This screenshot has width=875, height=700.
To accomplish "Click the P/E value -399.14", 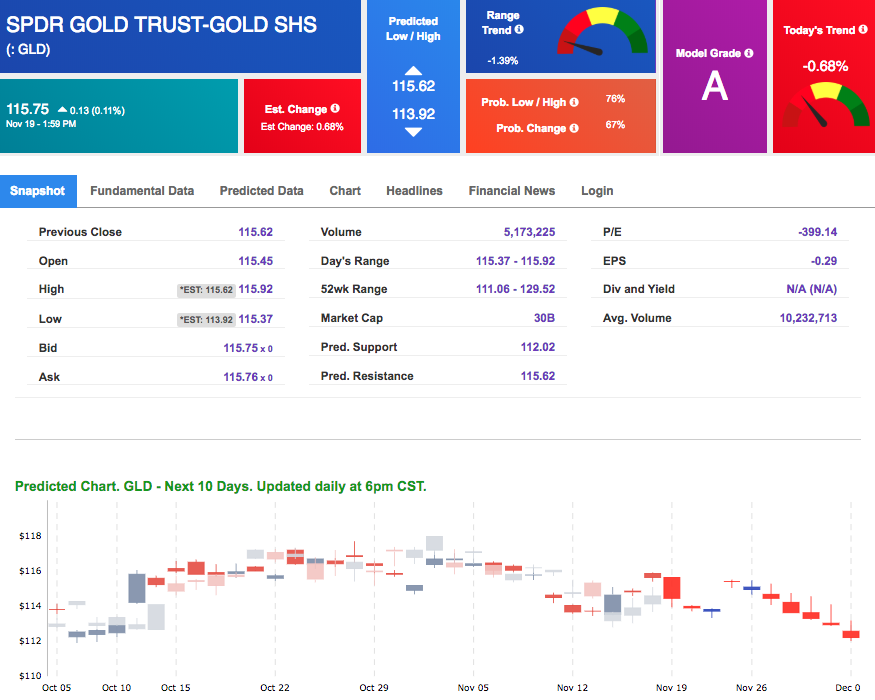I will click(818, 232).
